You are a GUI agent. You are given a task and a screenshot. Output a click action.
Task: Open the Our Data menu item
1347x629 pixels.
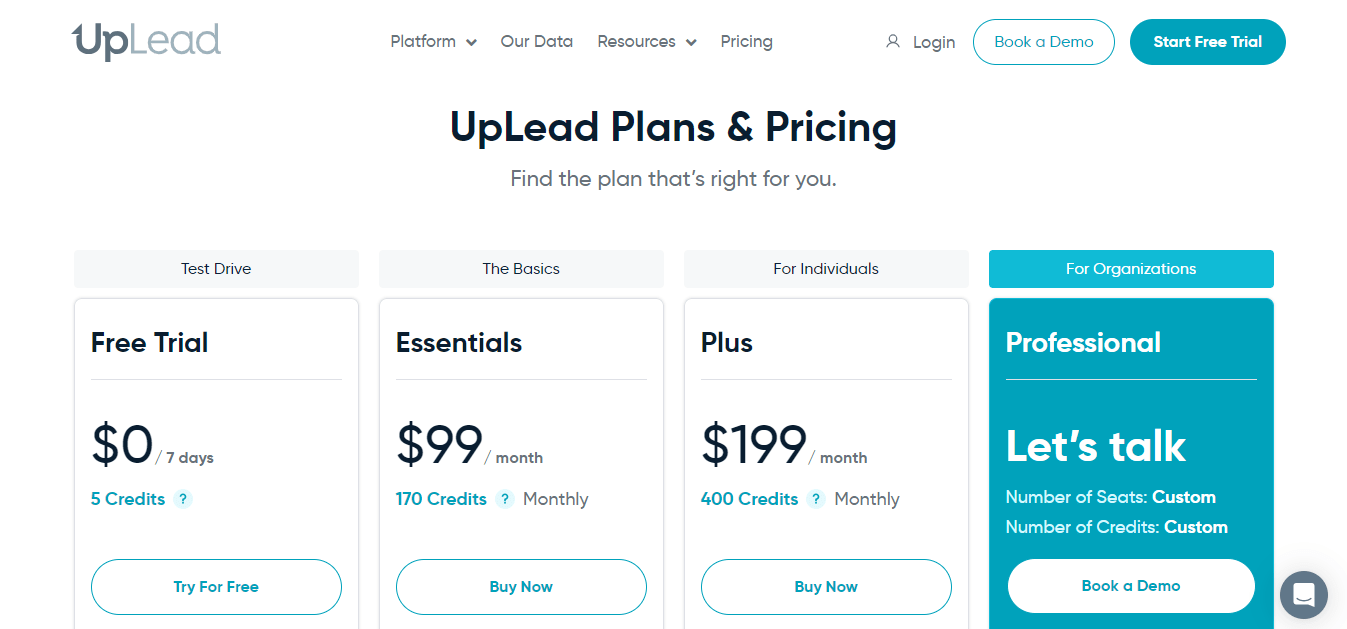[536, 41]
